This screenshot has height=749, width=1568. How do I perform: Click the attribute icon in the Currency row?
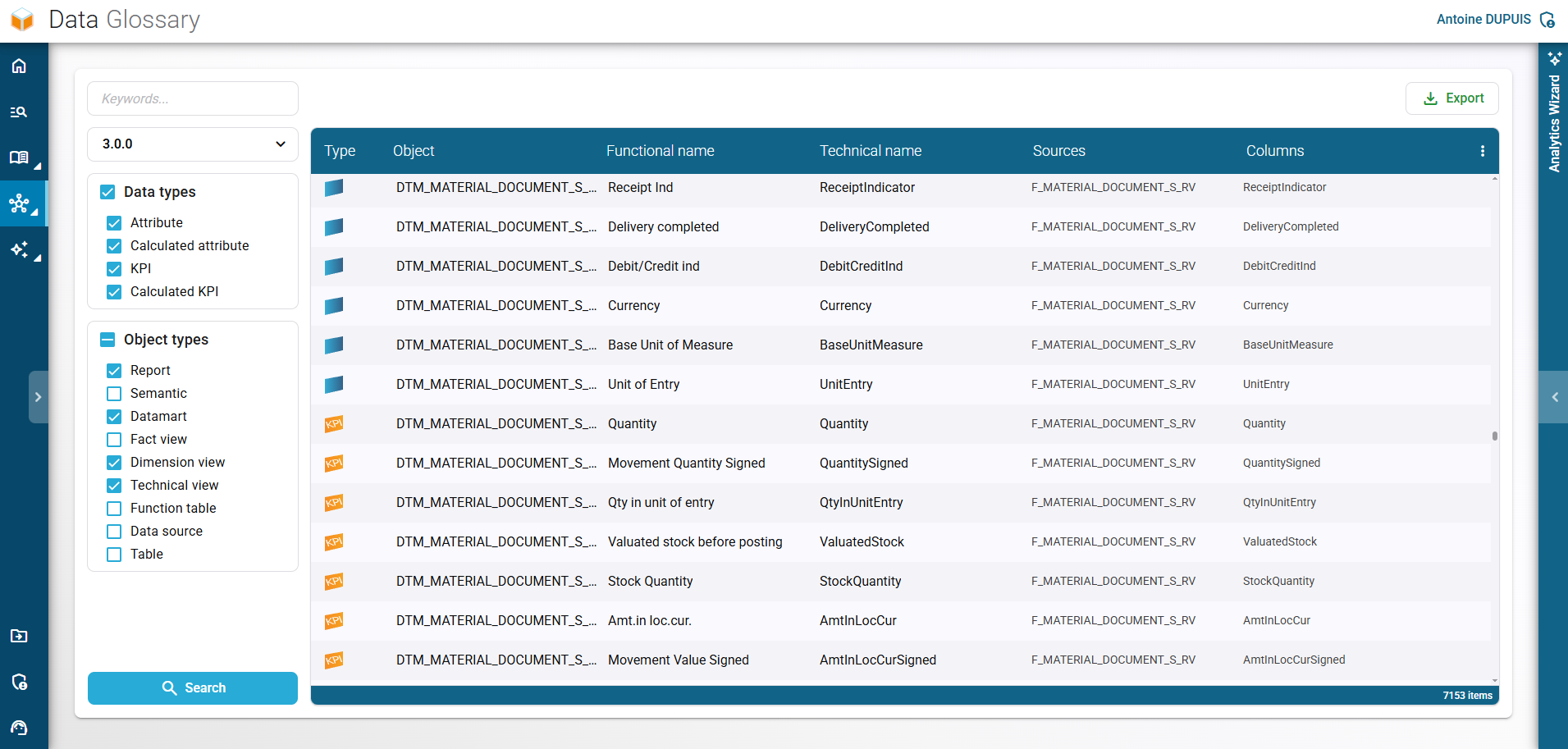[334, 306]
